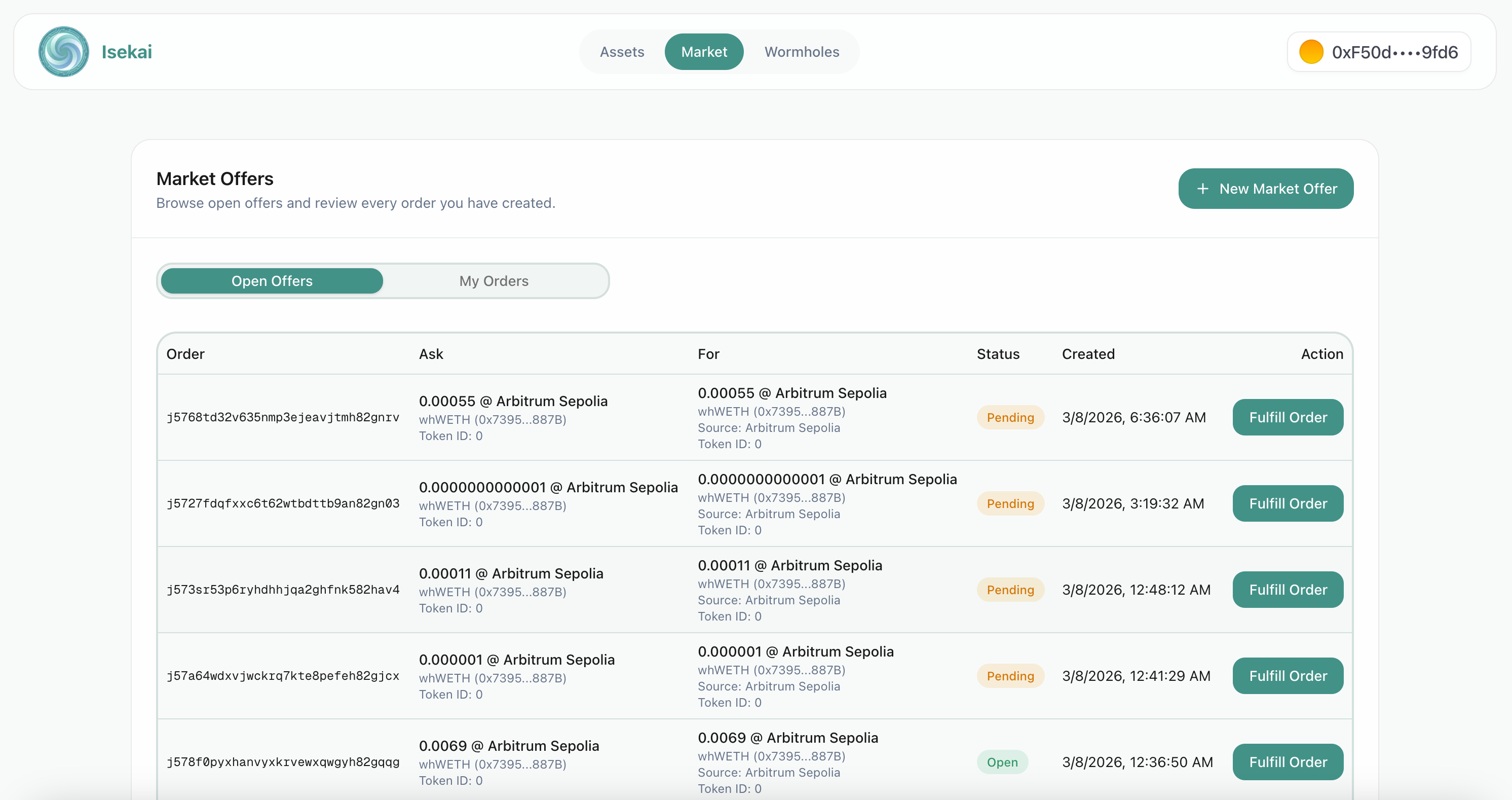Open the 0xF50d wallet address menu
Image resolution: width=1512 pixels, height=800 pixels.
point(1394,52)
